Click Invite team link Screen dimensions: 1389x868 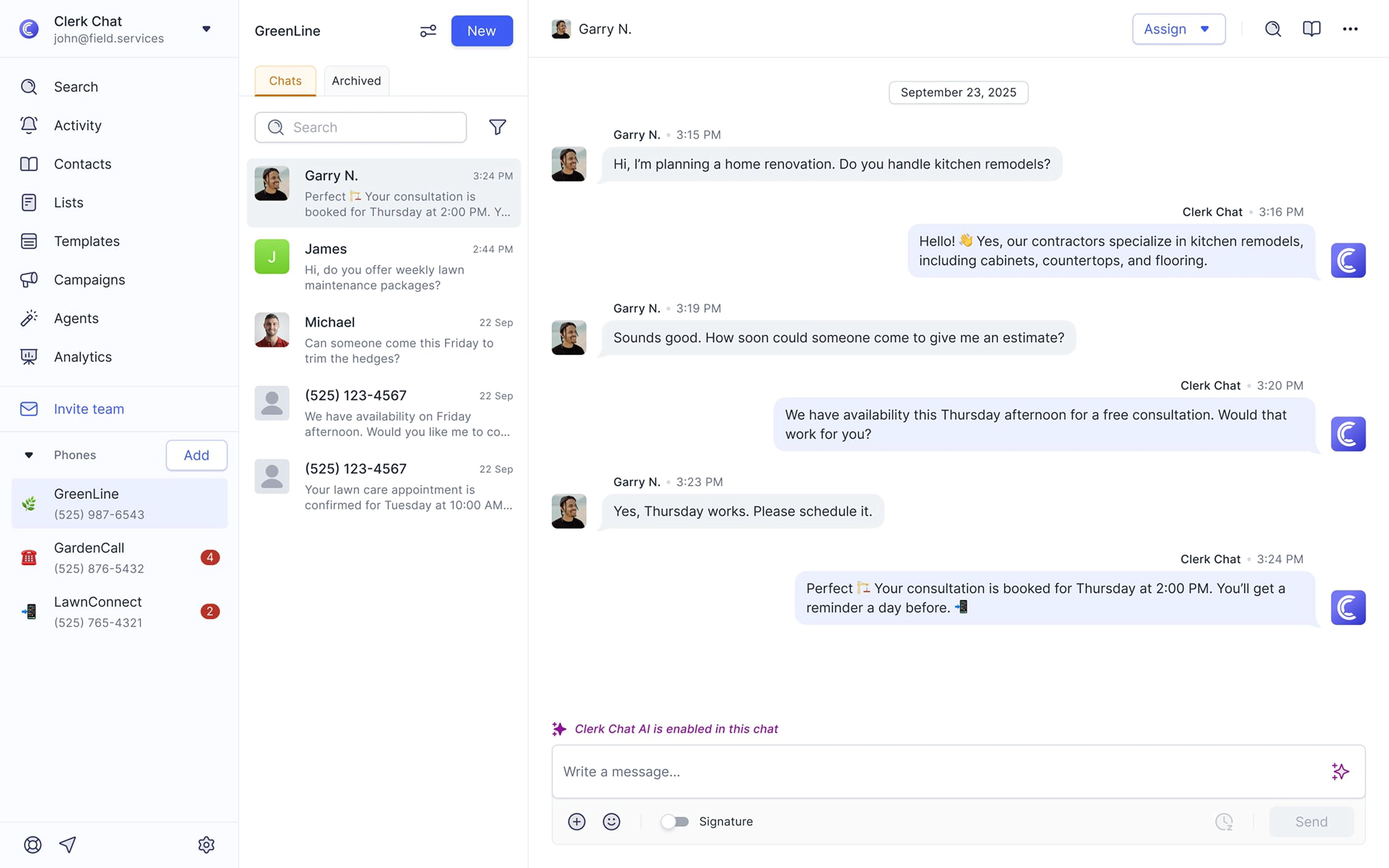click(89, 409)
